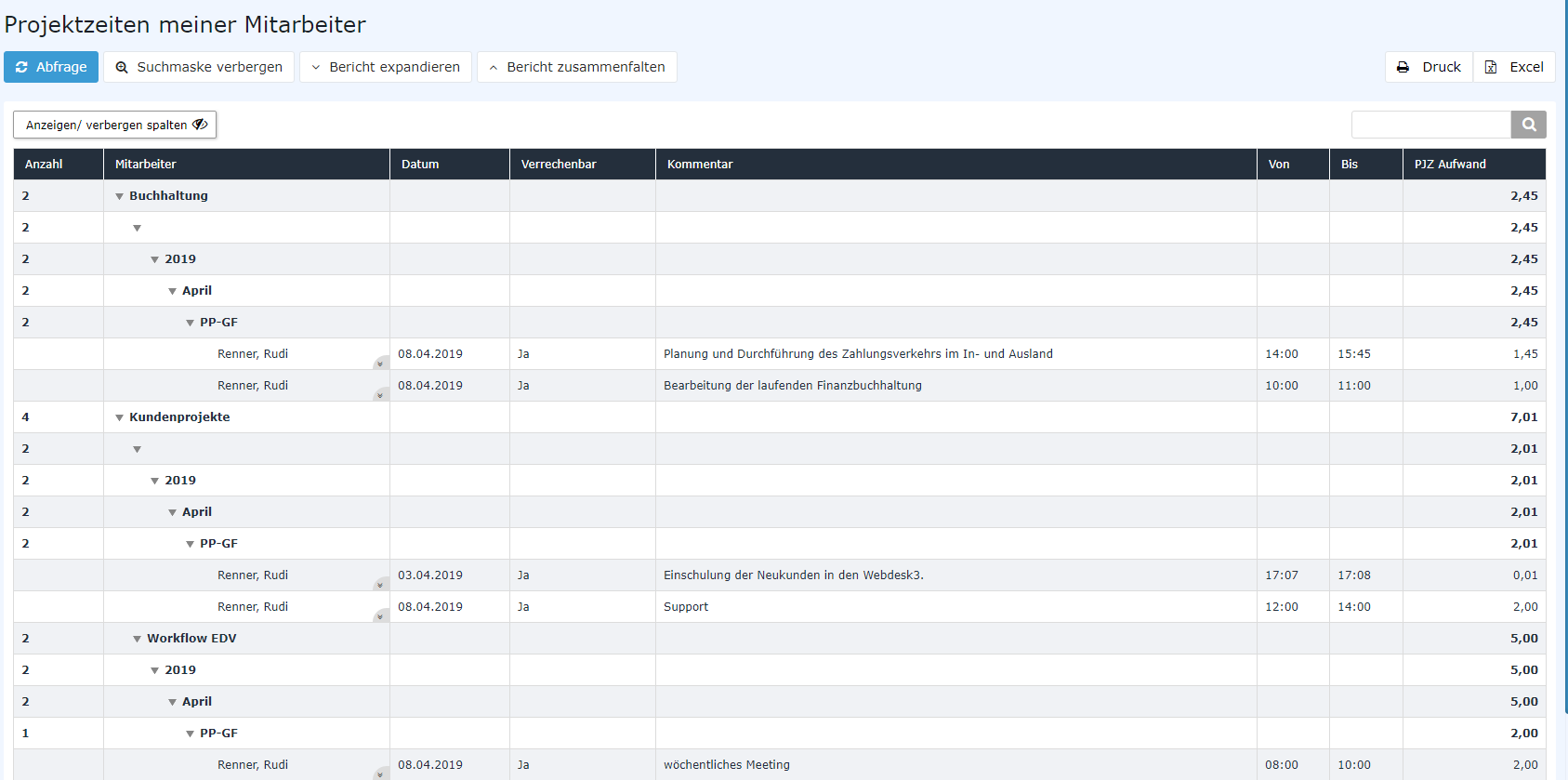The width and height of the screenshot is (1568, 780).
Task: Click Bis time 15:45
Action: pyautogui.click(x=1354, y=354)
